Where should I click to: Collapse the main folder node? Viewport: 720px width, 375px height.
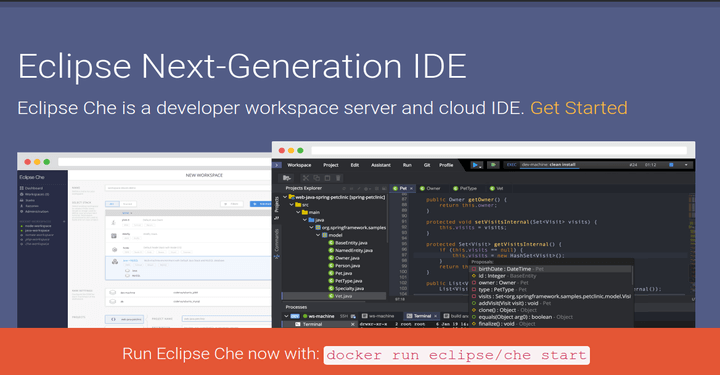[x=298, y=212]
